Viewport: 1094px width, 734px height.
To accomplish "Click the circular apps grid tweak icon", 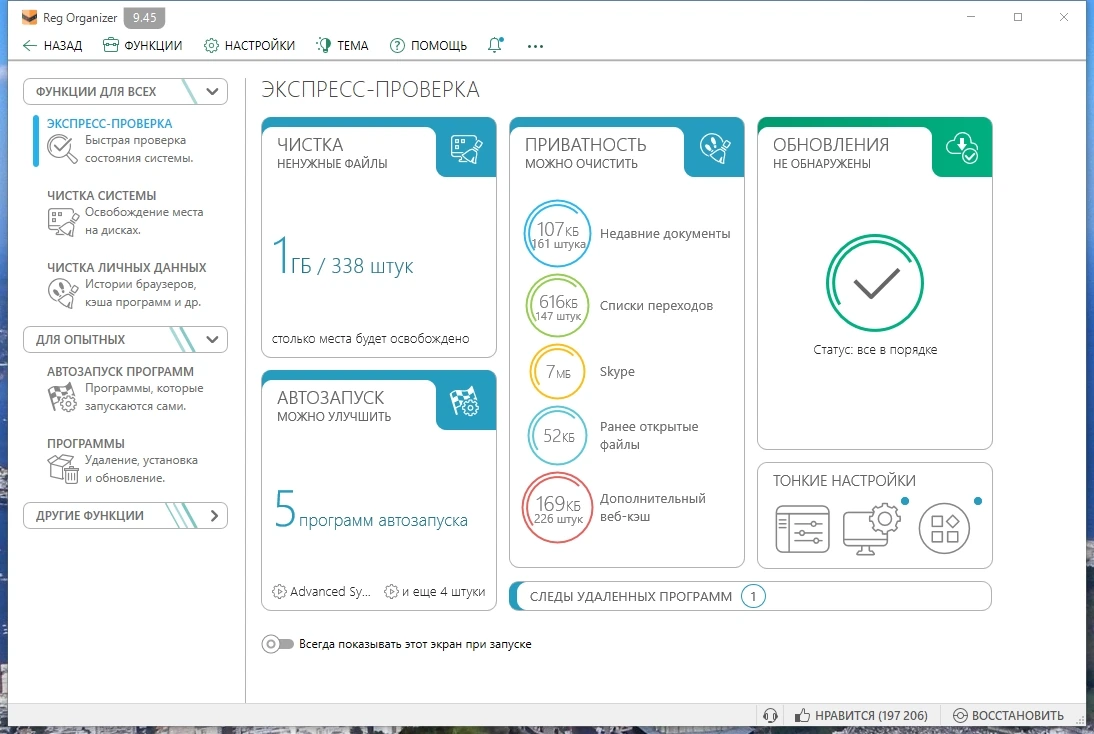I will pos(944,529).
